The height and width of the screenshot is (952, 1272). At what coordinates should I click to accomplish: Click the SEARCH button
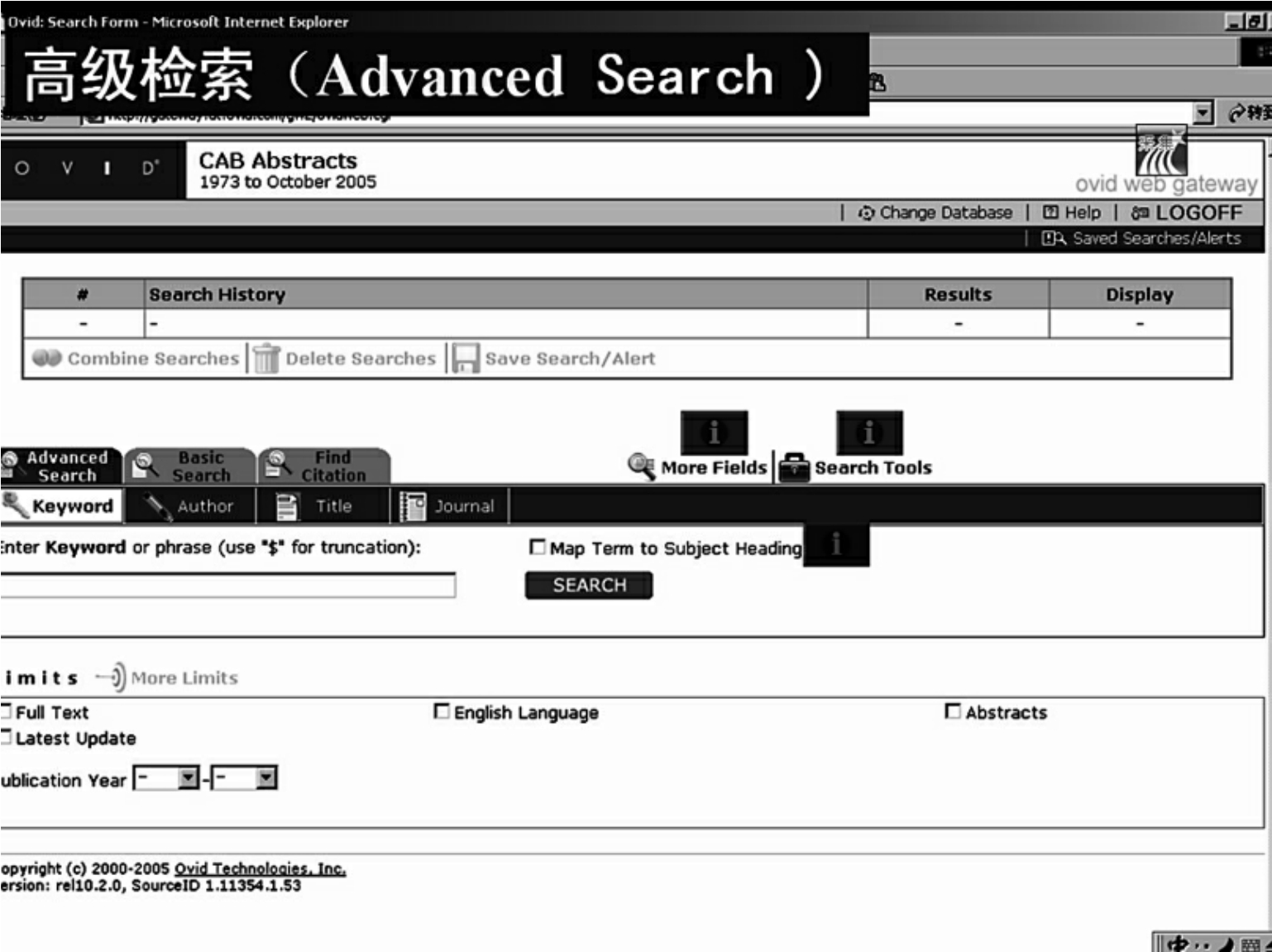(589, 586)
